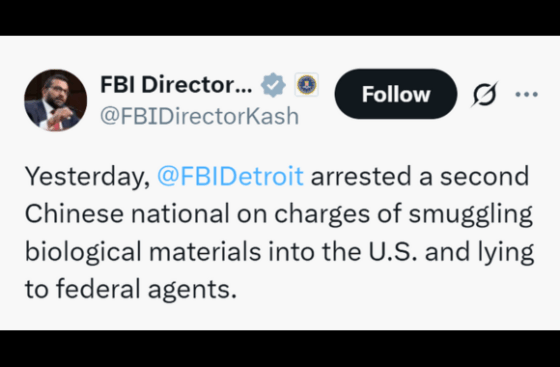Image resolution: width=560 pixels, height=367 pixels.
Task: Open the tweet by clicking its body text
Action: pyautogui.click(x=279, y=232)
